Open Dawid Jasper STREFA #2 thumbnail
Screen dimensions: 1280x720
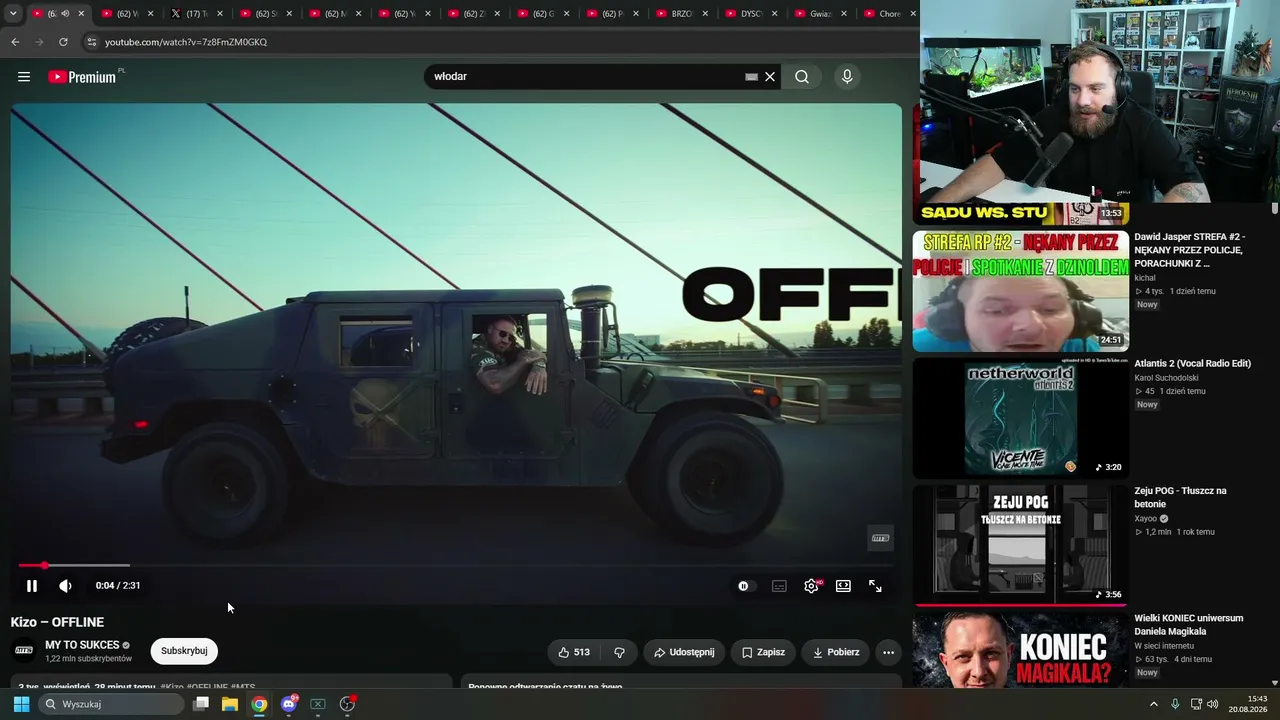tap(1021, 291)
